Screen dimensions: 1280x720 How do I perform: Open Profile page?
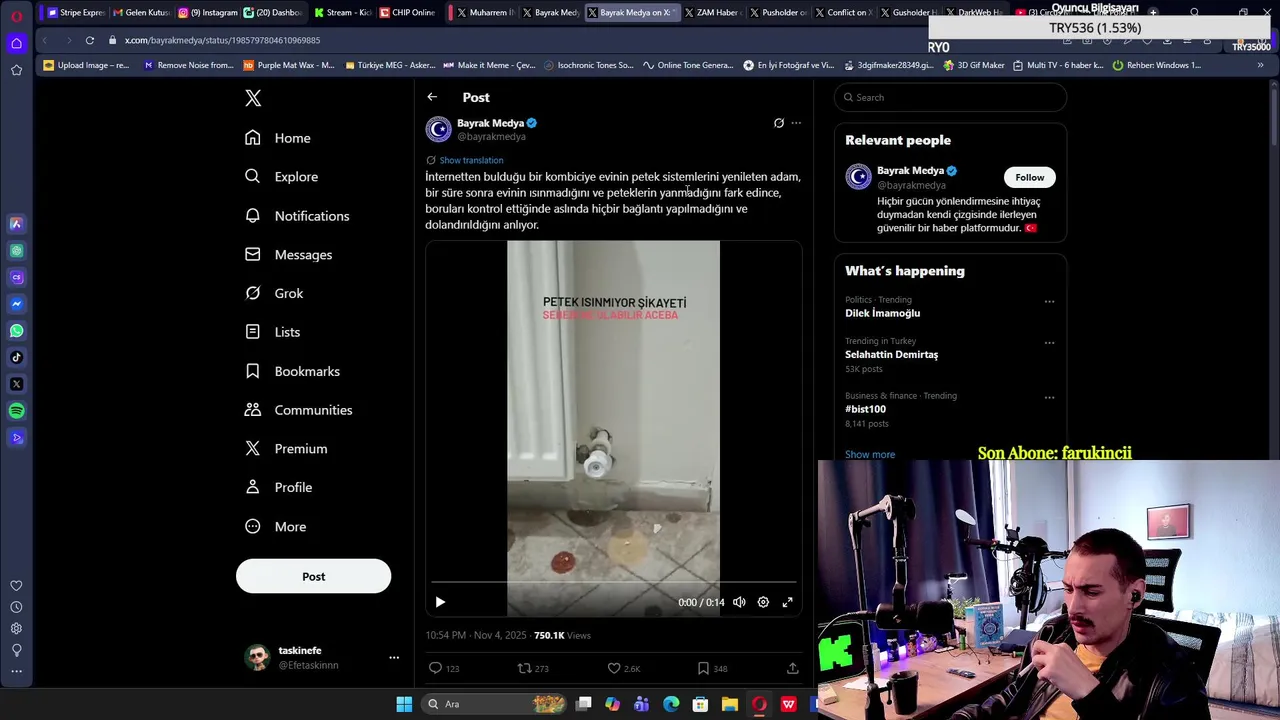278,487
